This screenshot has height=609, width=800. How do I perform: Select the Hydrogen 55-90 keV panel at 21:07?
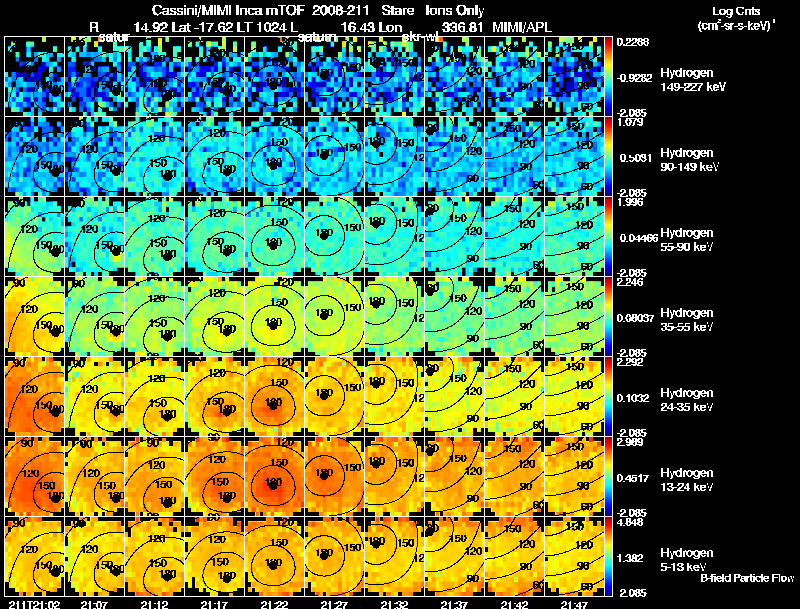pos(94,237)
